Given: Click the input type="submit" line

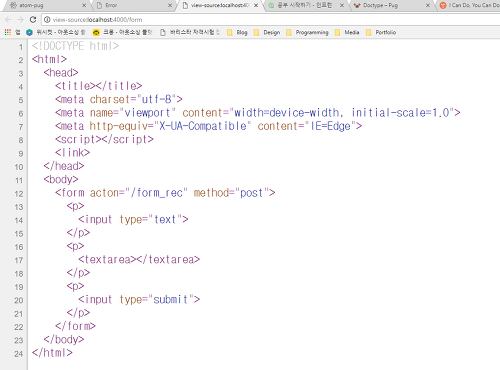Looking at the screenshot, I should point(139,299).
